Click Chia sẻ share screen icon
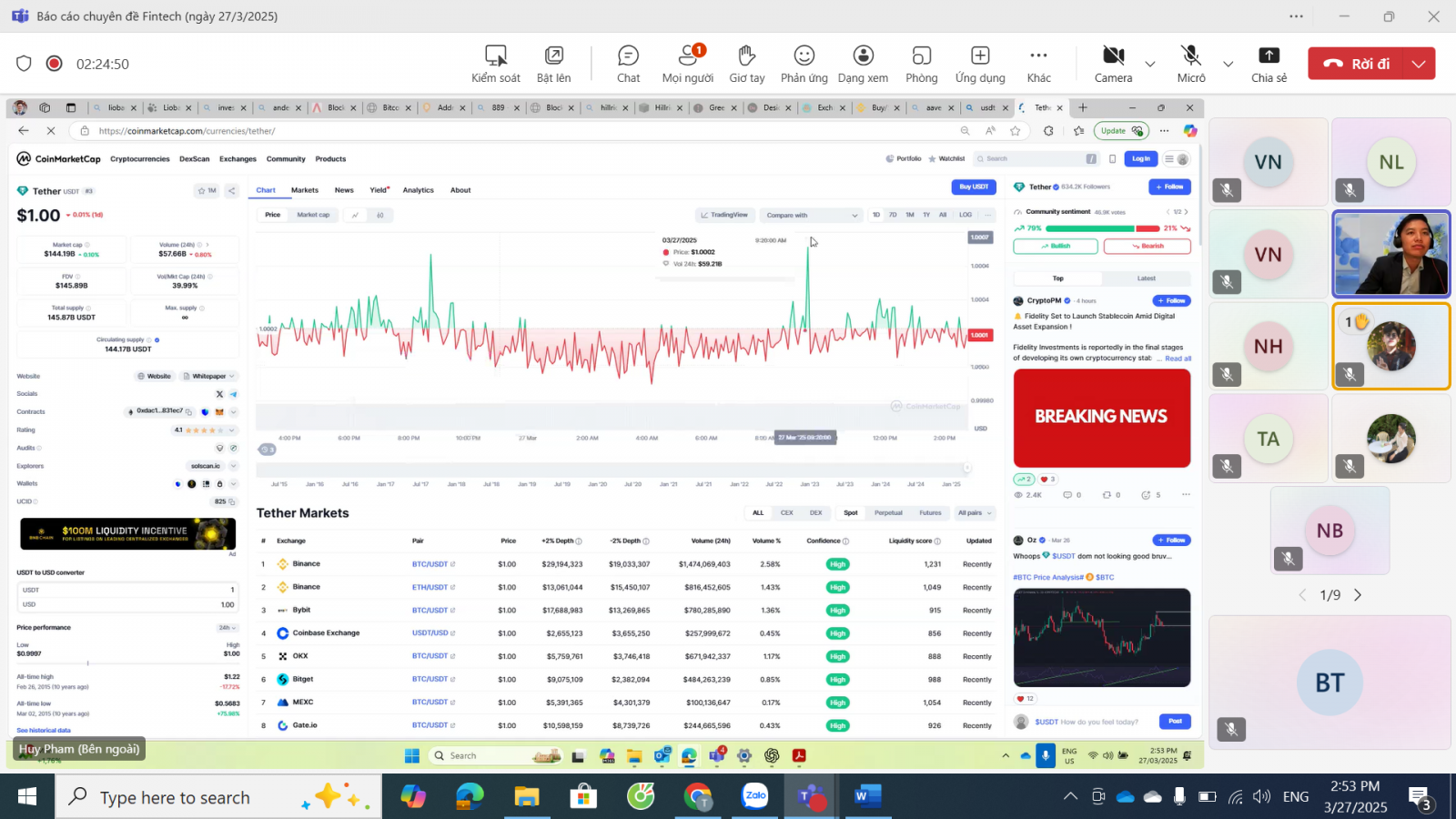1456x819 pixels. [1269, 64]
